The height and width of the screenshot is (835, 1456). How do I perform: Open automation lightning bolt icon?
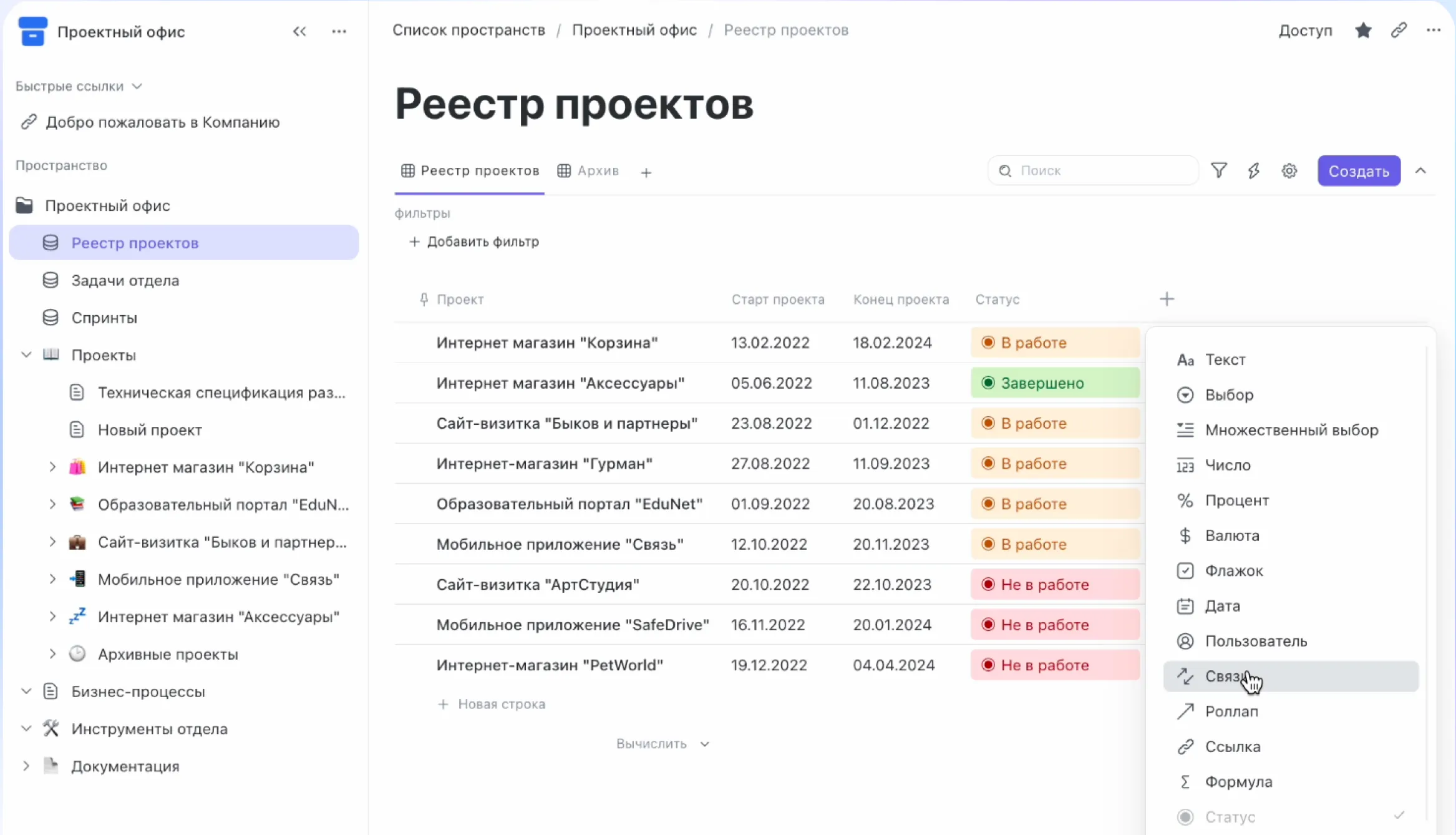tap(1254, 170)
